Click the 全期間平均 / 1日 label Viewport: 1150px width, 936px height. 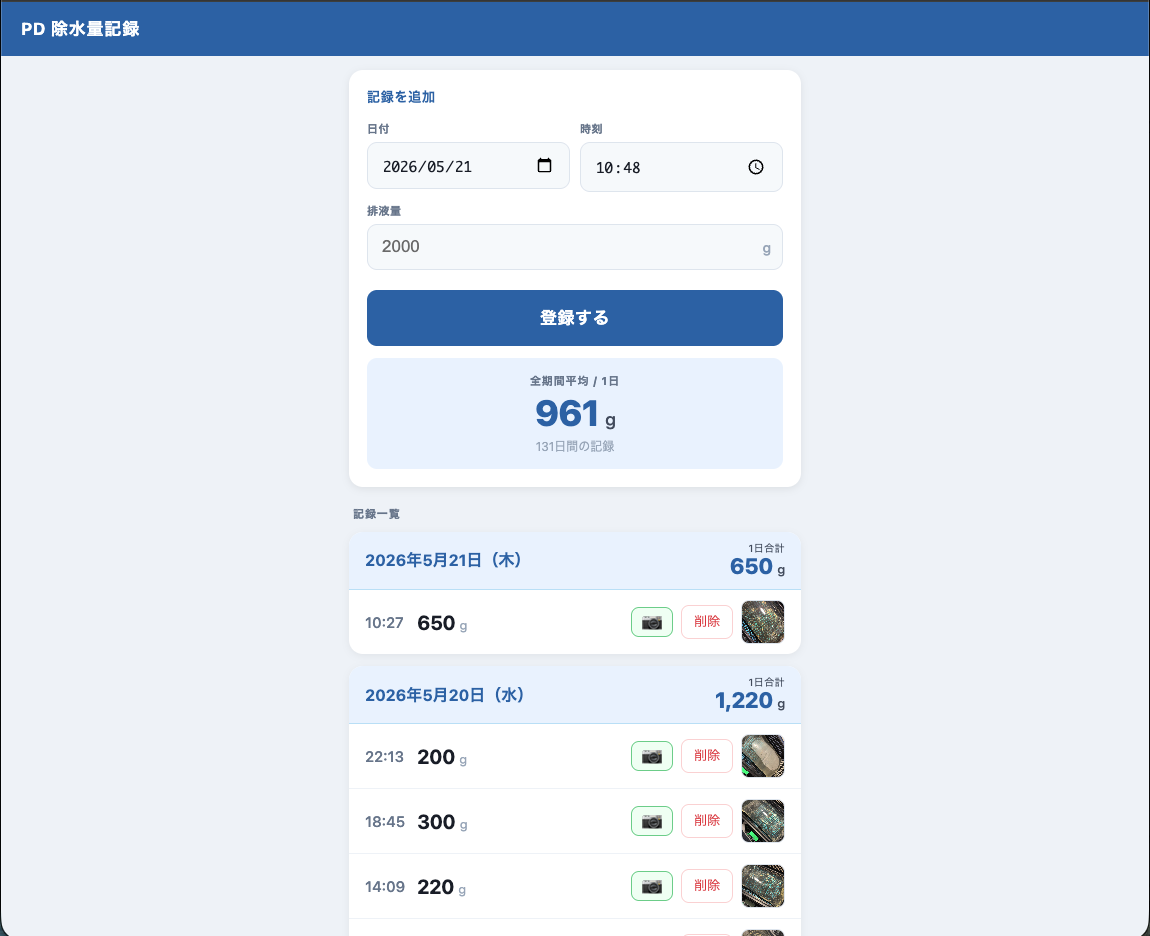click(575, 381)
